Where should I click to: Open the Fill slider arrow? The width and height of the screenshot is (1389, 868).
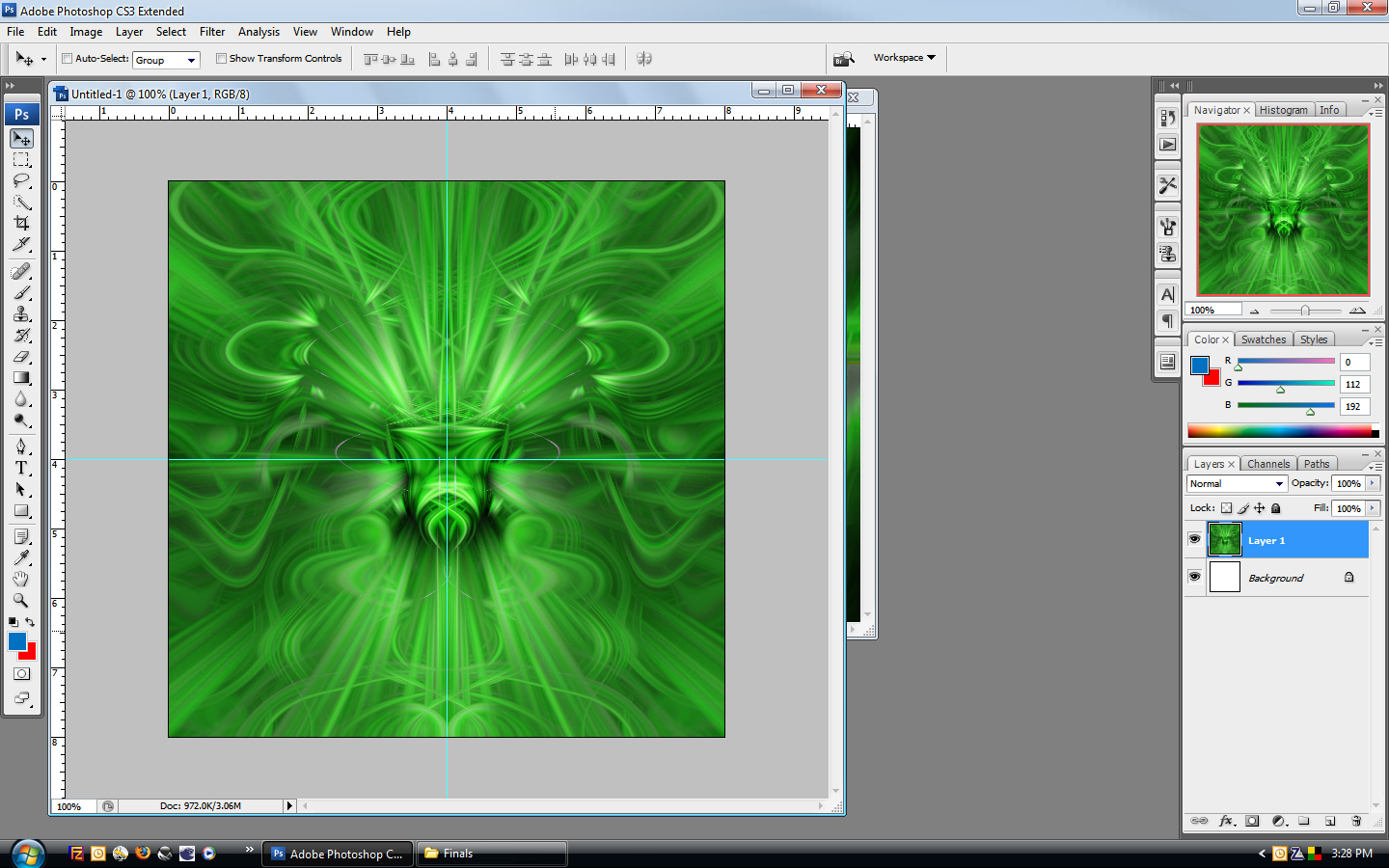(1373, 508)
